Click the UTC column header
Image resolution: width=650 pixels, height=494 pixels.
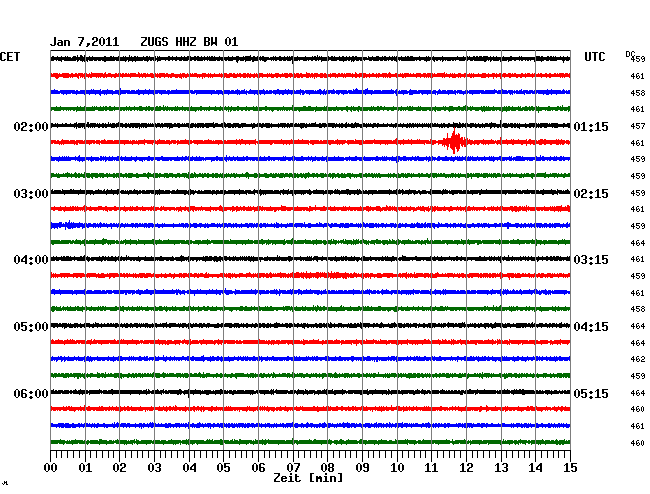[595, 57]
